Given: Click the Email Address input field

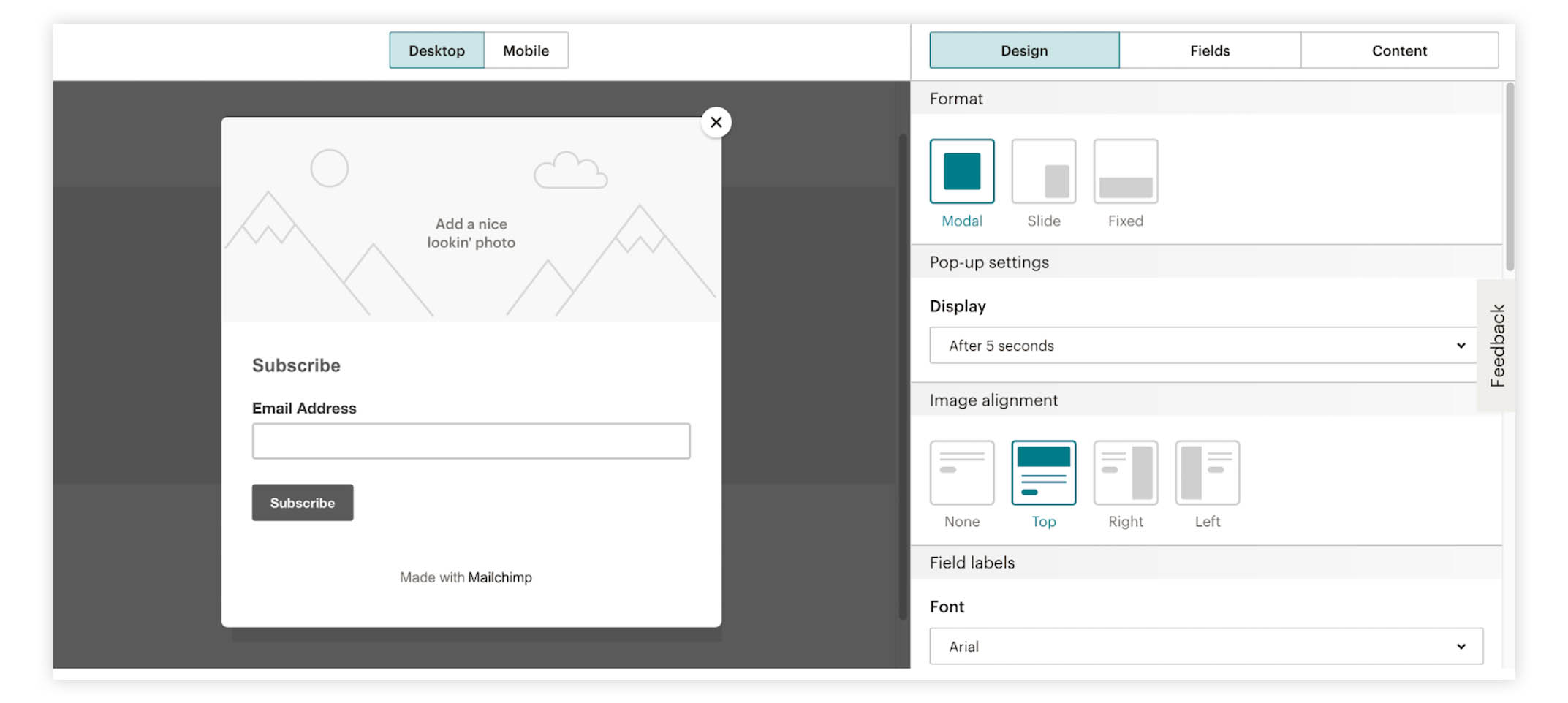Looking at the screenshot, I should pyautogui.click(x=471, y=441).
